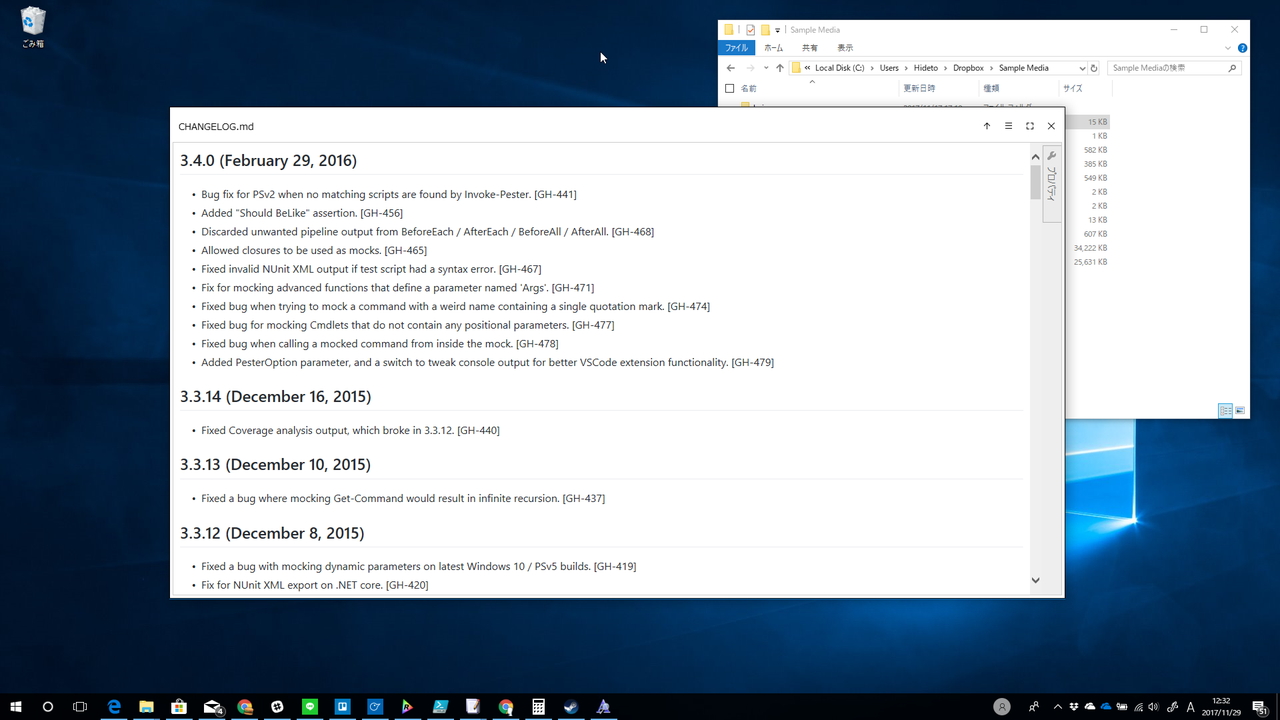Check the select-all files checkbox

729,87
